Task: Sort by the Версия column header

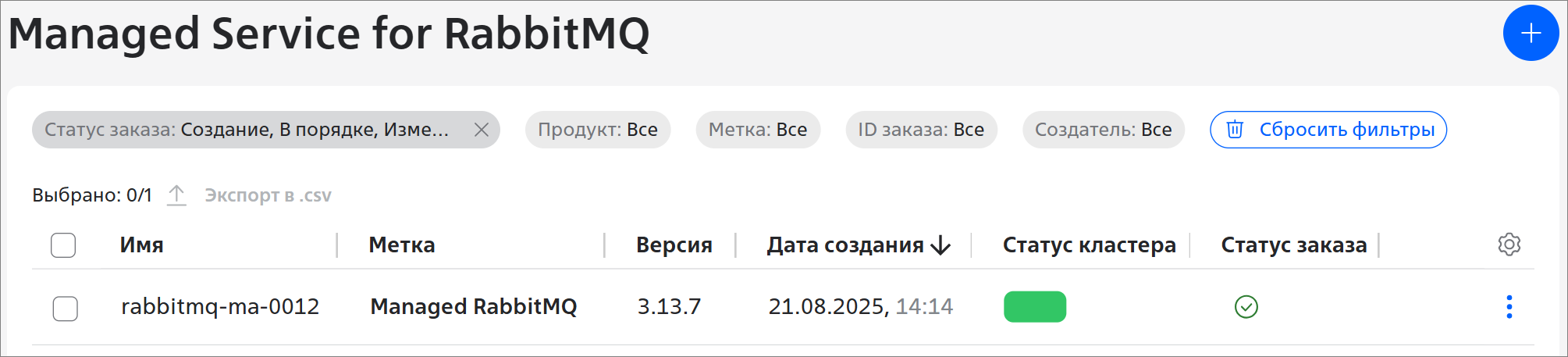Action: pos(674,245)
